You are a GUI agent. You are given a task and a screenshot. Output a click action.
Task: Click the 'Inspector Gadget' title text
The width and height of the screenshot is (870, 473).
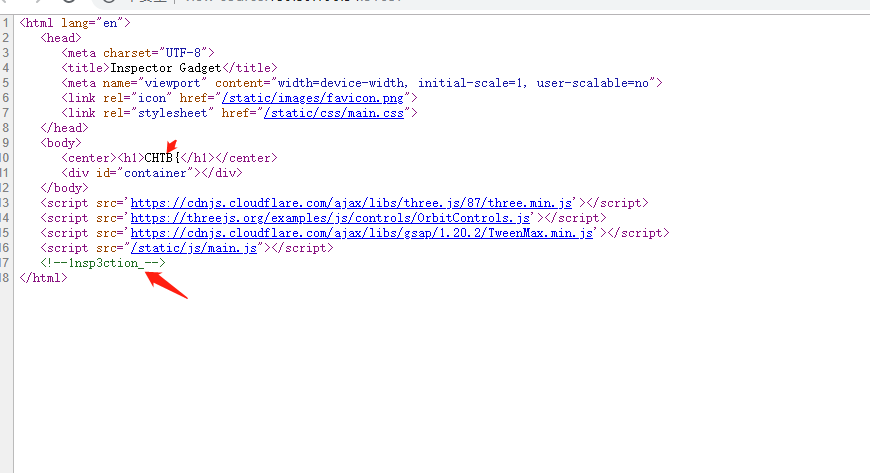point(166,68)
